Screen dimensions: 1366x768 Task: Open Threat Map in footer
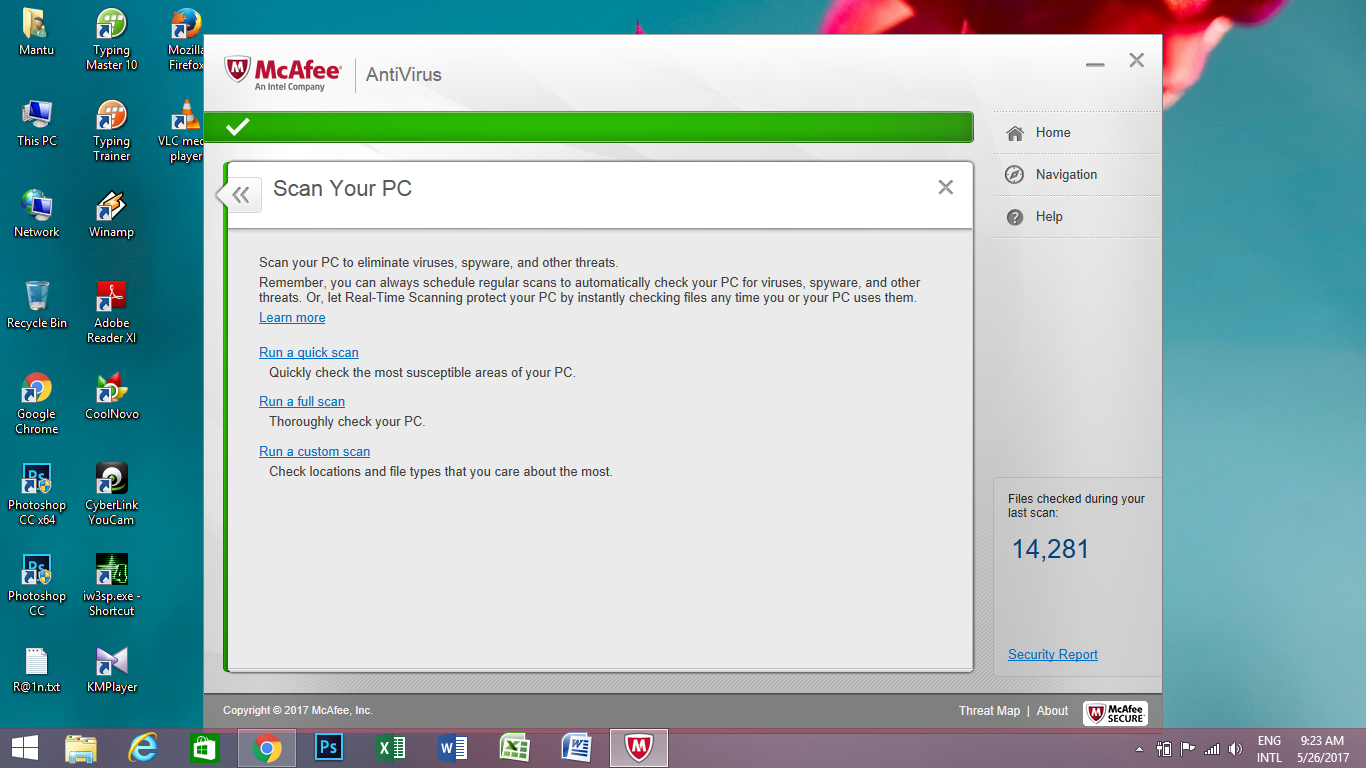click(989, 711)
